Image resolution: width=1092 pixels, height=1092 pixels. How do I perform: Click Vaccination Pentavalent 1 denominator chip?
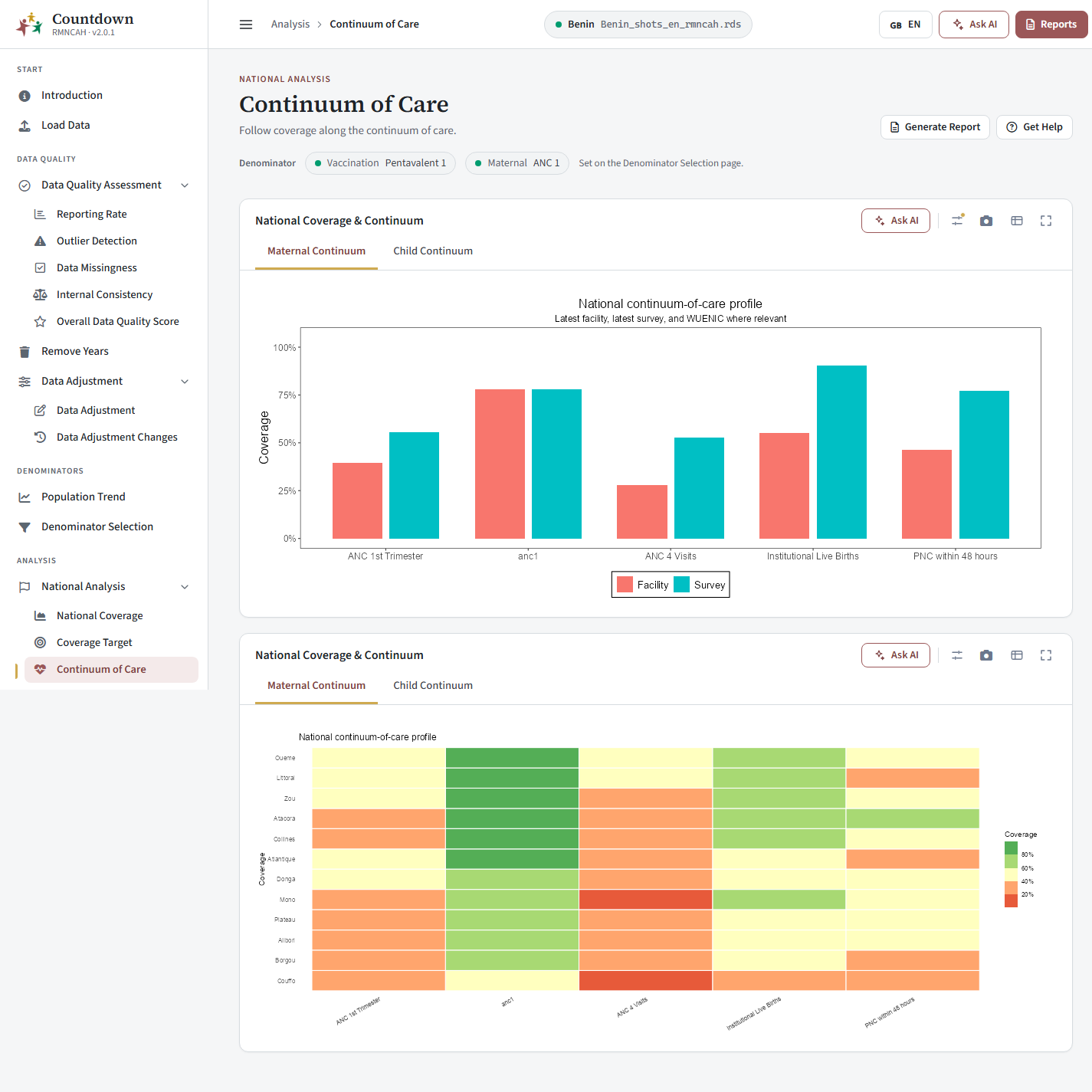[x=380, y=163]
